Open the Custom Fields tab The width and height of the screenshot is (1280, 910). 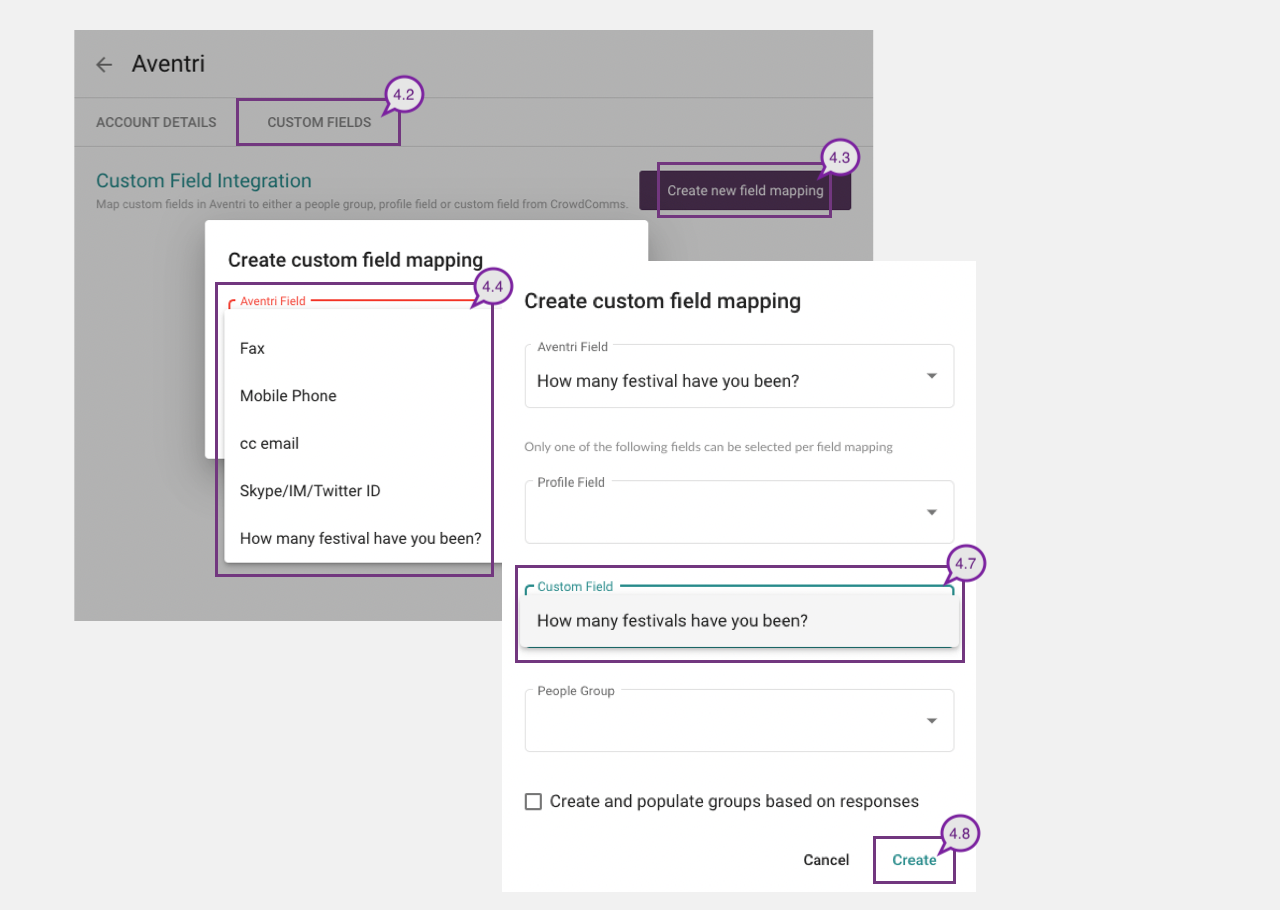319,122
